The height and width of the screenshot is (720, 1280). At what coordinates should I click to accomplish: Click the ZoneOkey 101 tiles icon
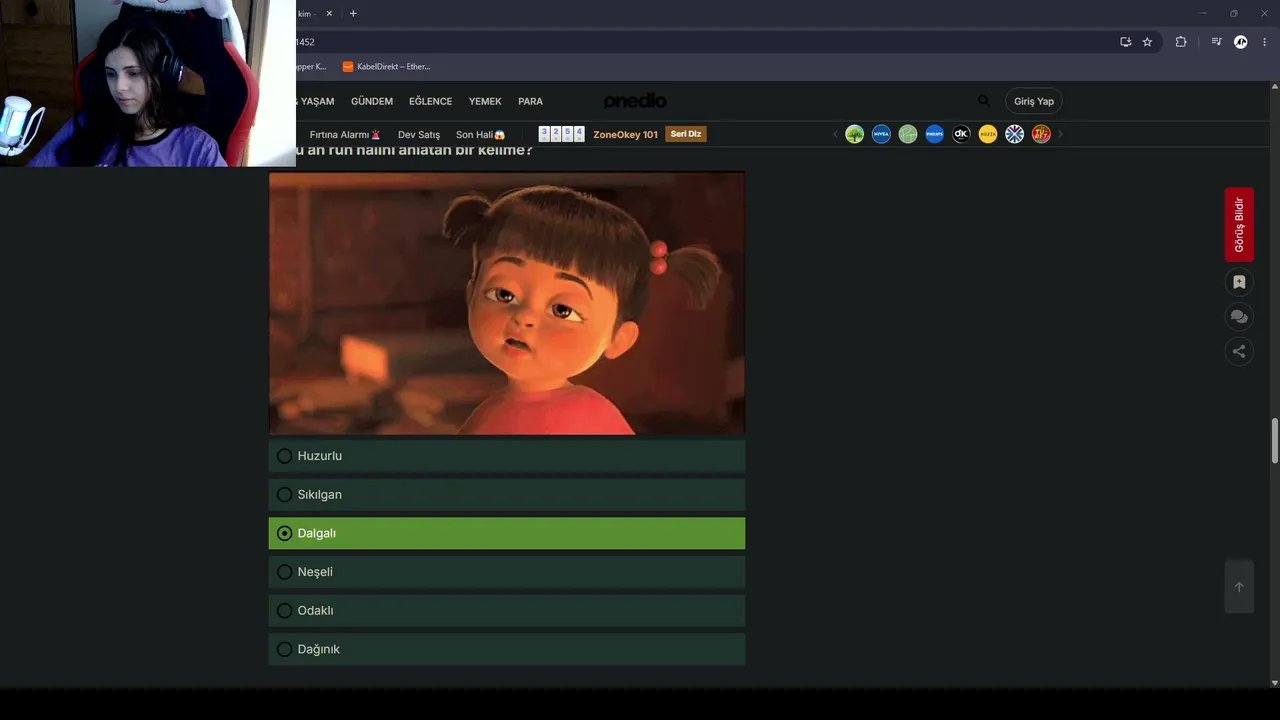tap(561, 134)
